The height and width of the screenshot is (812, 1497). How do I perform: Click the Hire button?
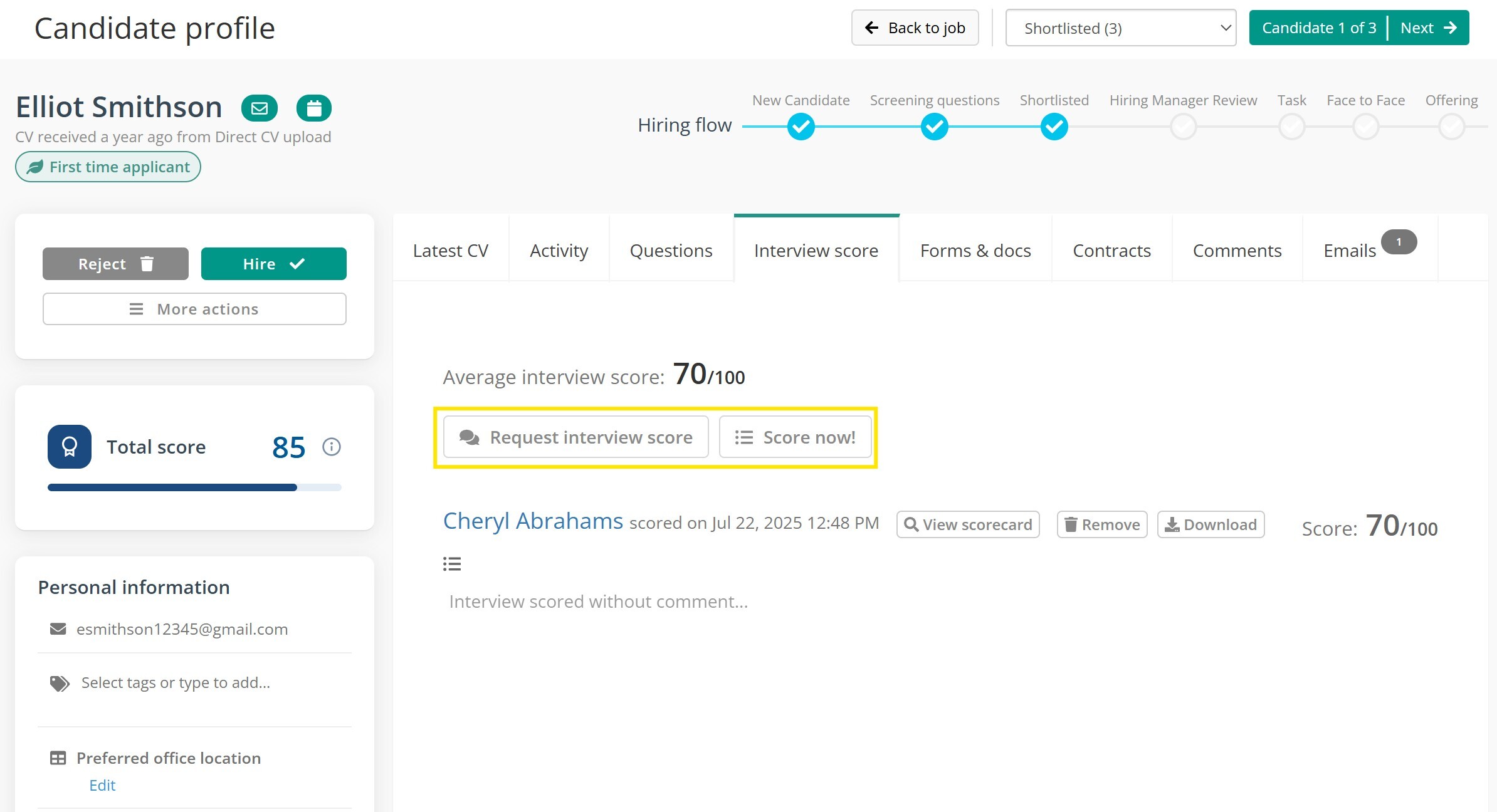pyautogui.click(x=273, y=264)
